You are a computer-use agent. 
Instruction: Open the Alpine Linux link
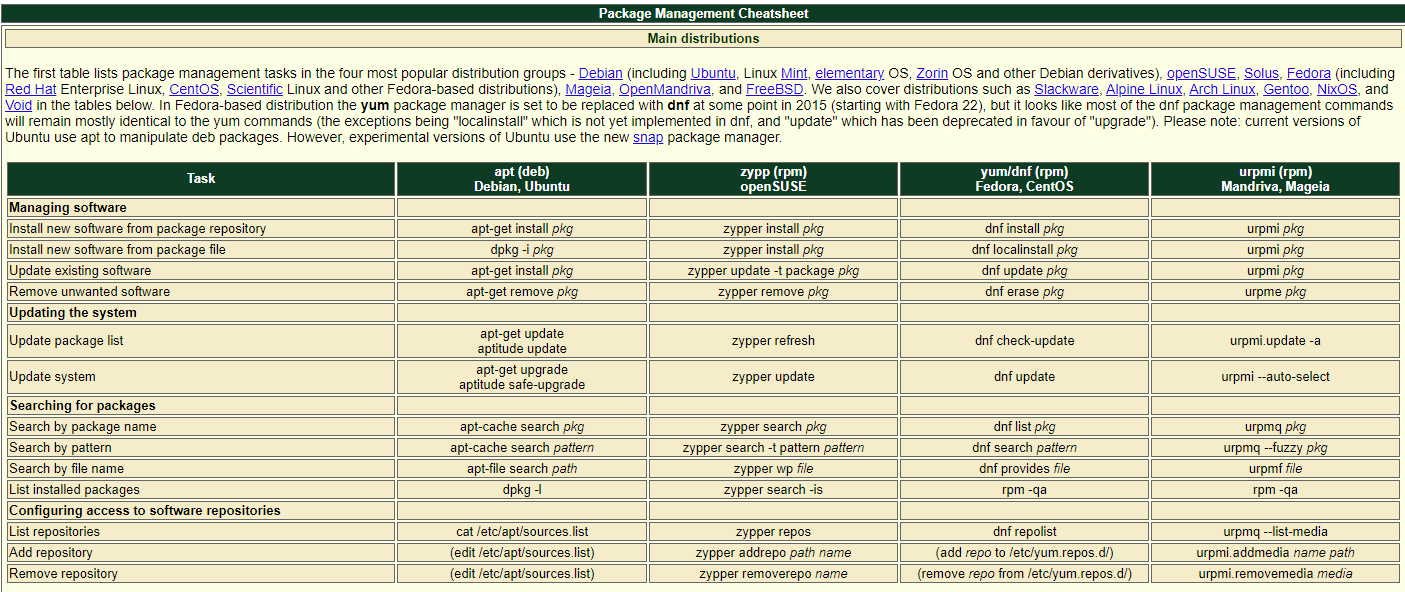[1144, 89]
